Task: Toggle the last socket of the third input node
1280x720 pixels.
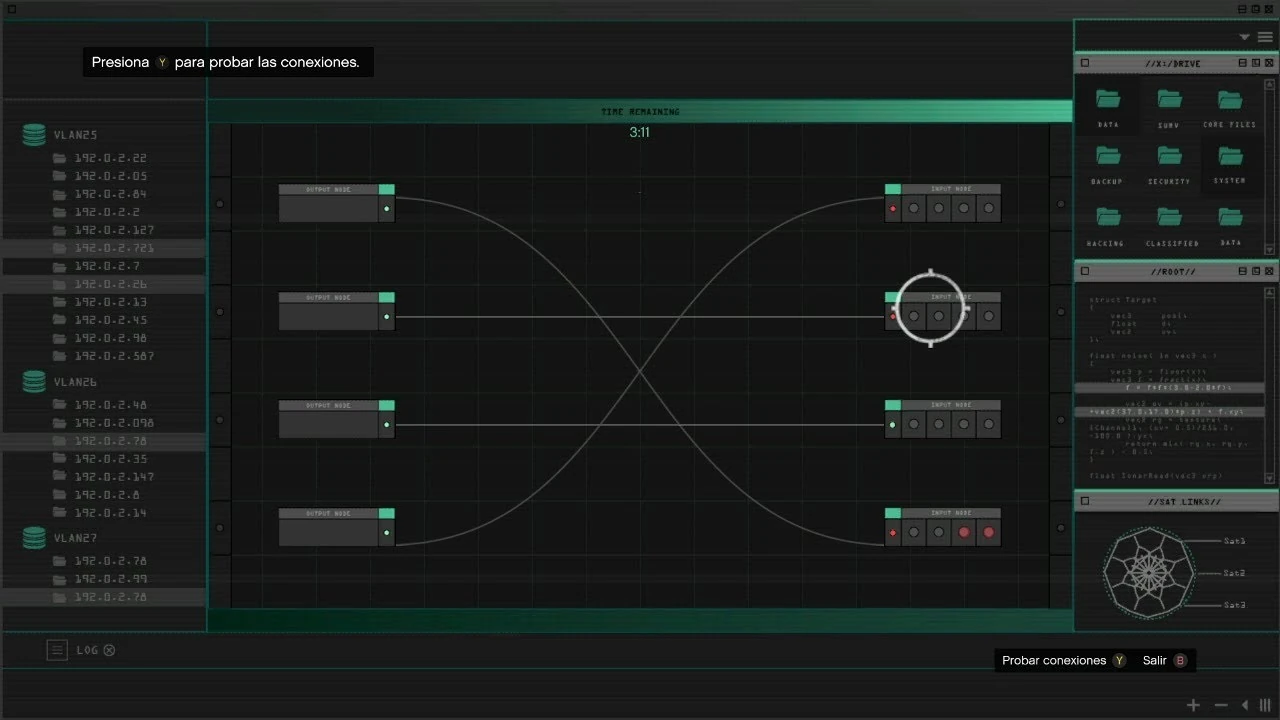Action: point(988,424)
